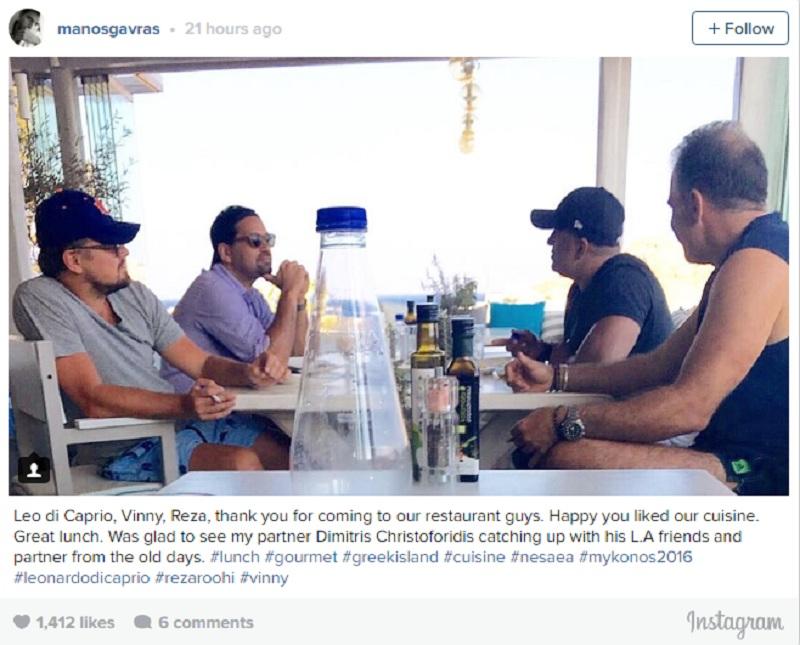
Task: Open the #lunch hashtag
Action: (x=235, y=557)
